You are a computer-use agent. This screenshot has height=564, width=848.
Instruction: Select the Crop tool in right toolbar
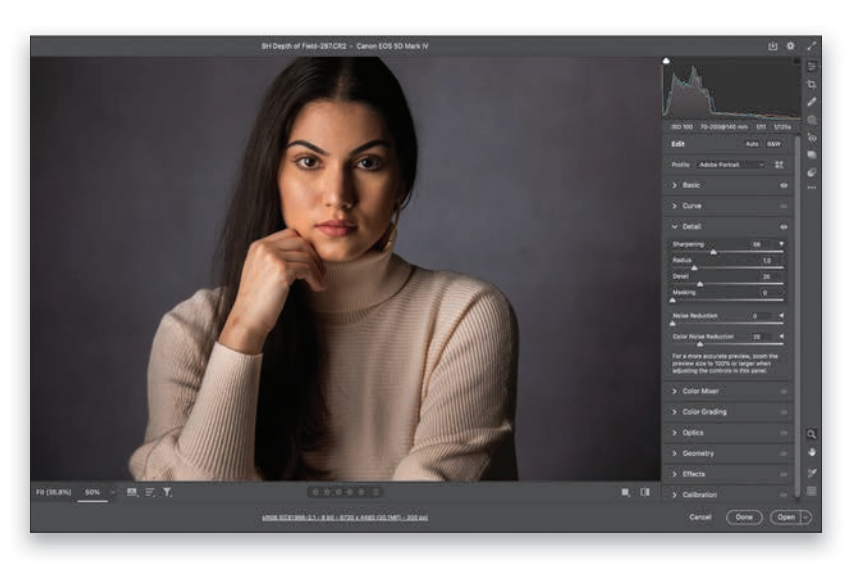point(811,84)
